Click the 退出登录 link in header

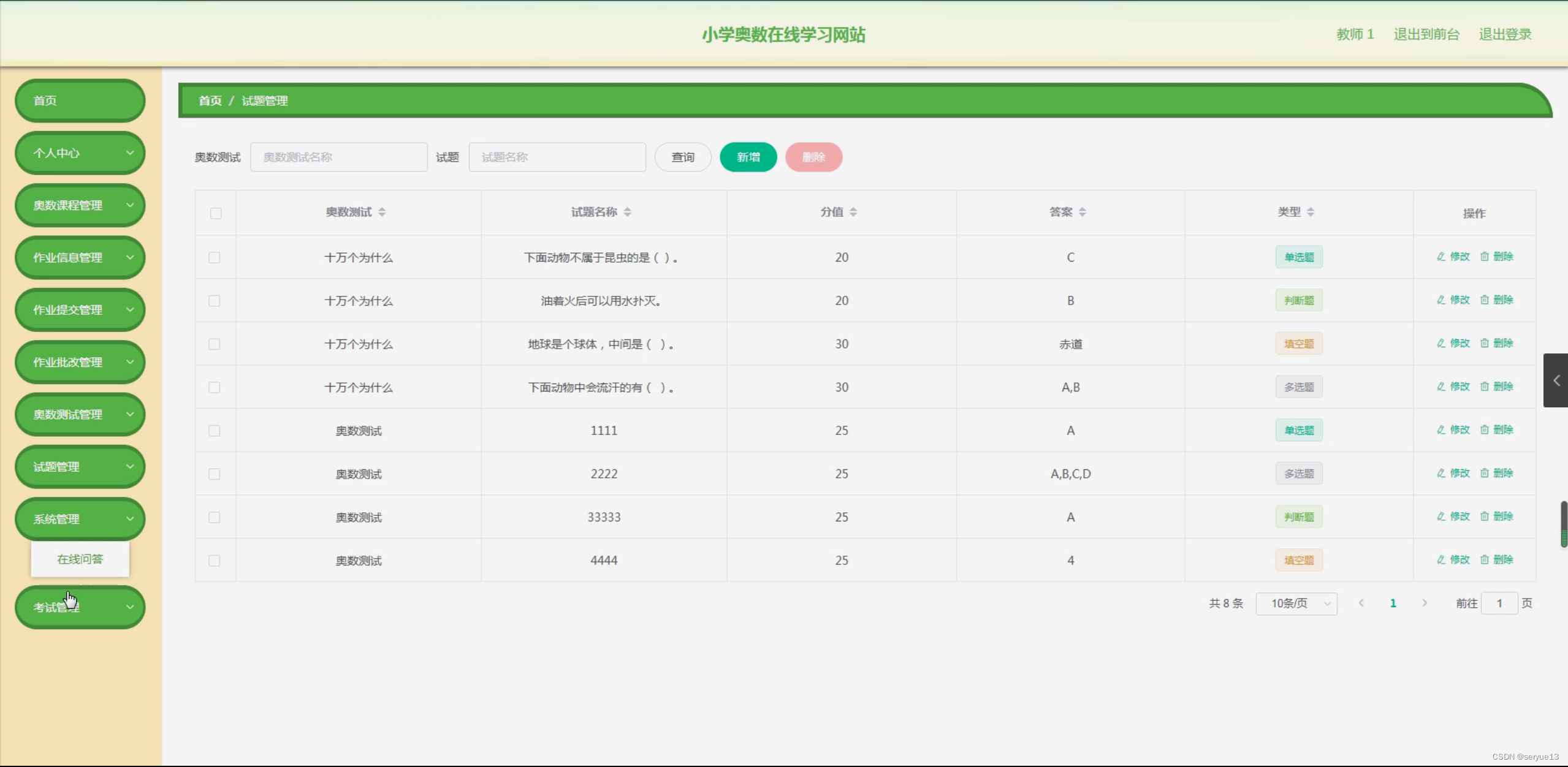pos(1505,34)
